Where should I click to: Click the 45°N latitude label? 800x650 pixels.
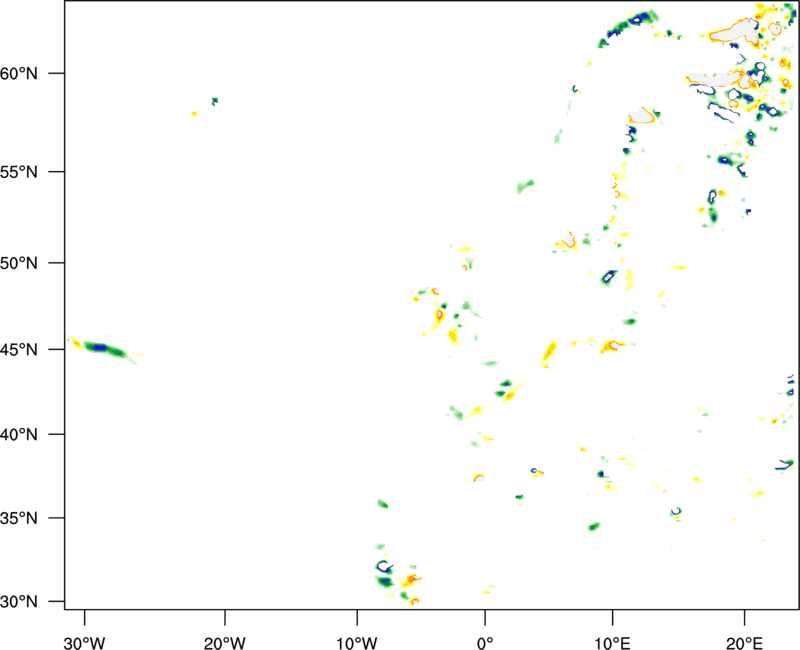[19, 349]
